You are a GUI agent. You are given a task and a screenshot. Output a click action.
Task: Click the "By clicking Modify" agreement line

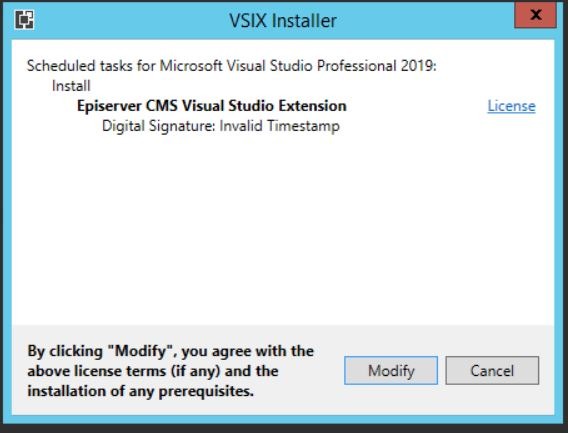171,351
